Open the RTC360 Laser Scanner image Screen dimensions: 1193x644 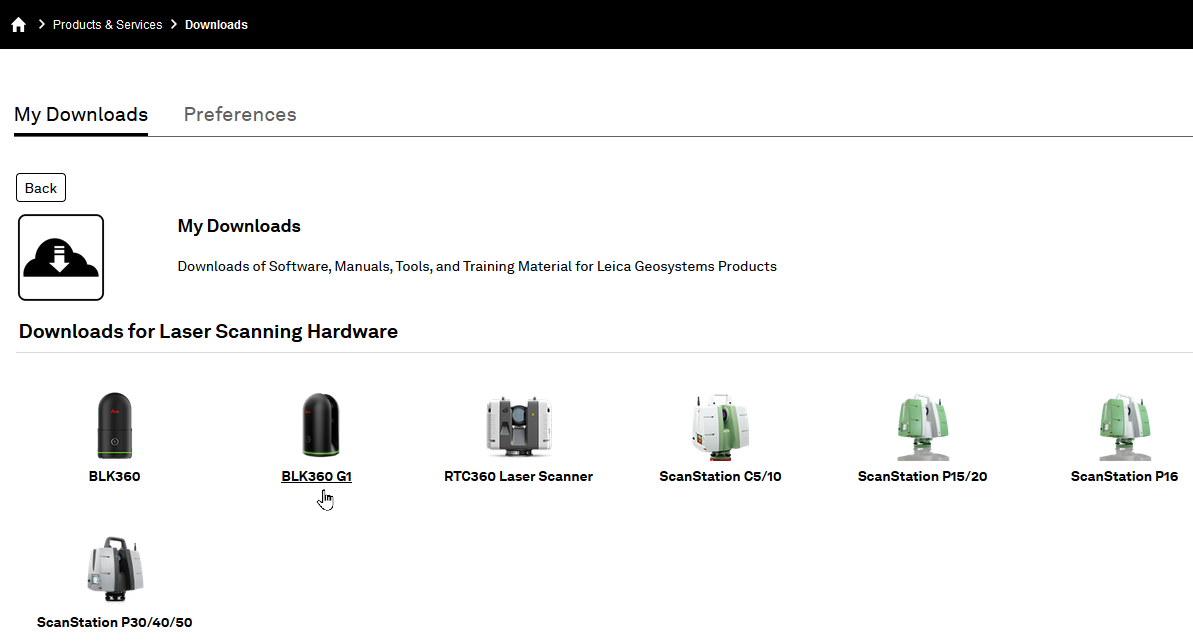(518, 426)
